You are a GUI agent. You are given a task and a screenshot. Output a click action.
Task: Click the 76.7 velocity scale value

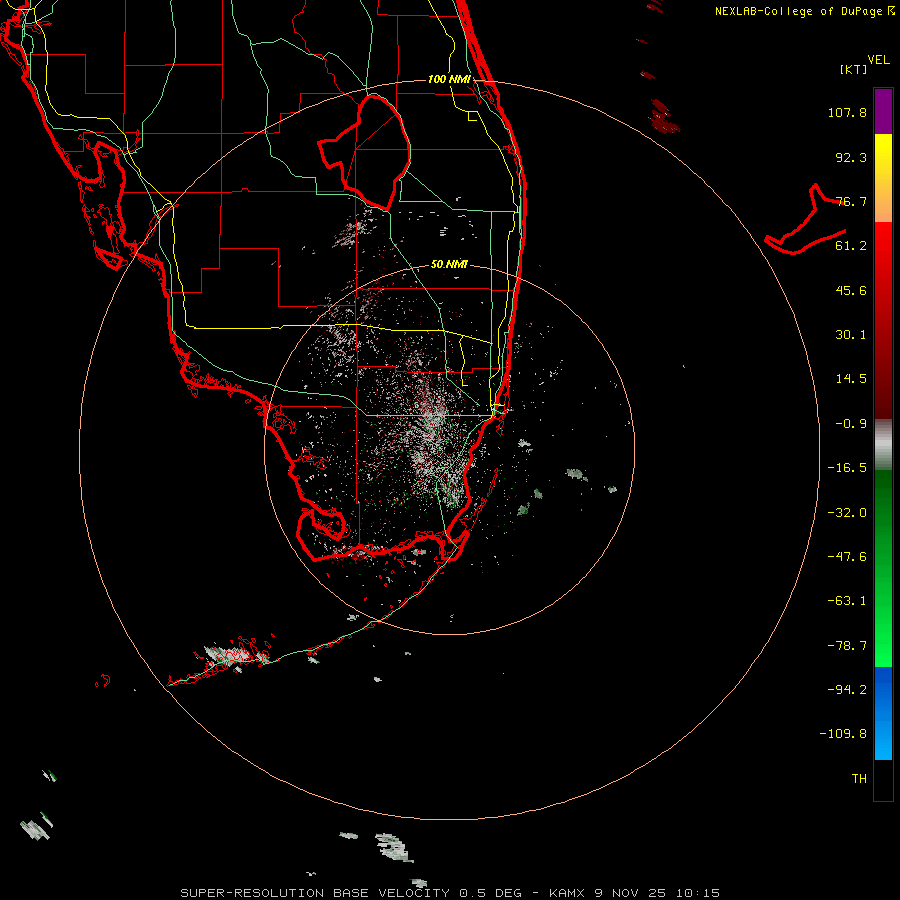pyautogui.click(x=851, y=201)
